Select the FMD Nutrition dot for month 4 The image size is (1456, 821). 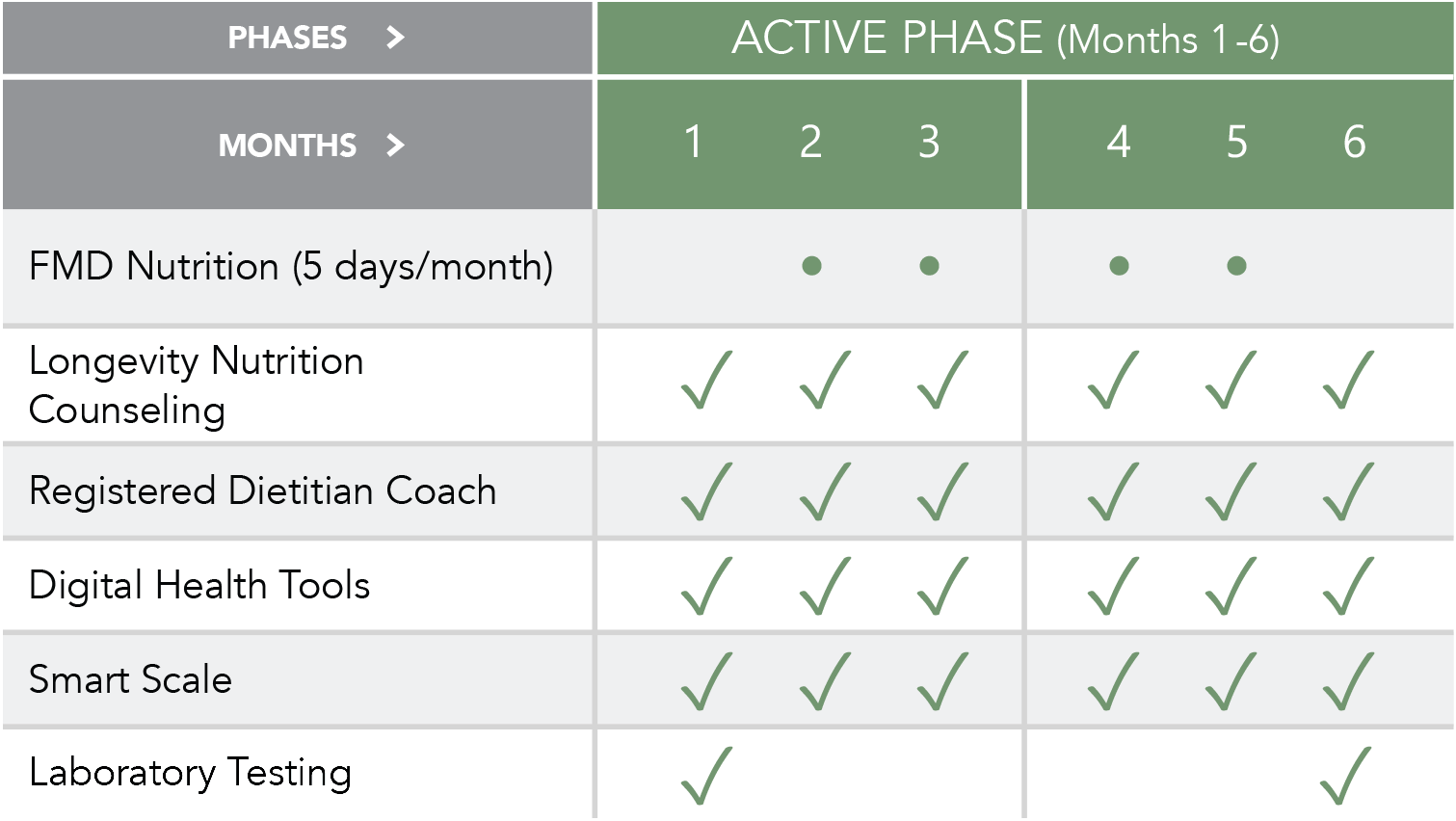pos(1119,266)
